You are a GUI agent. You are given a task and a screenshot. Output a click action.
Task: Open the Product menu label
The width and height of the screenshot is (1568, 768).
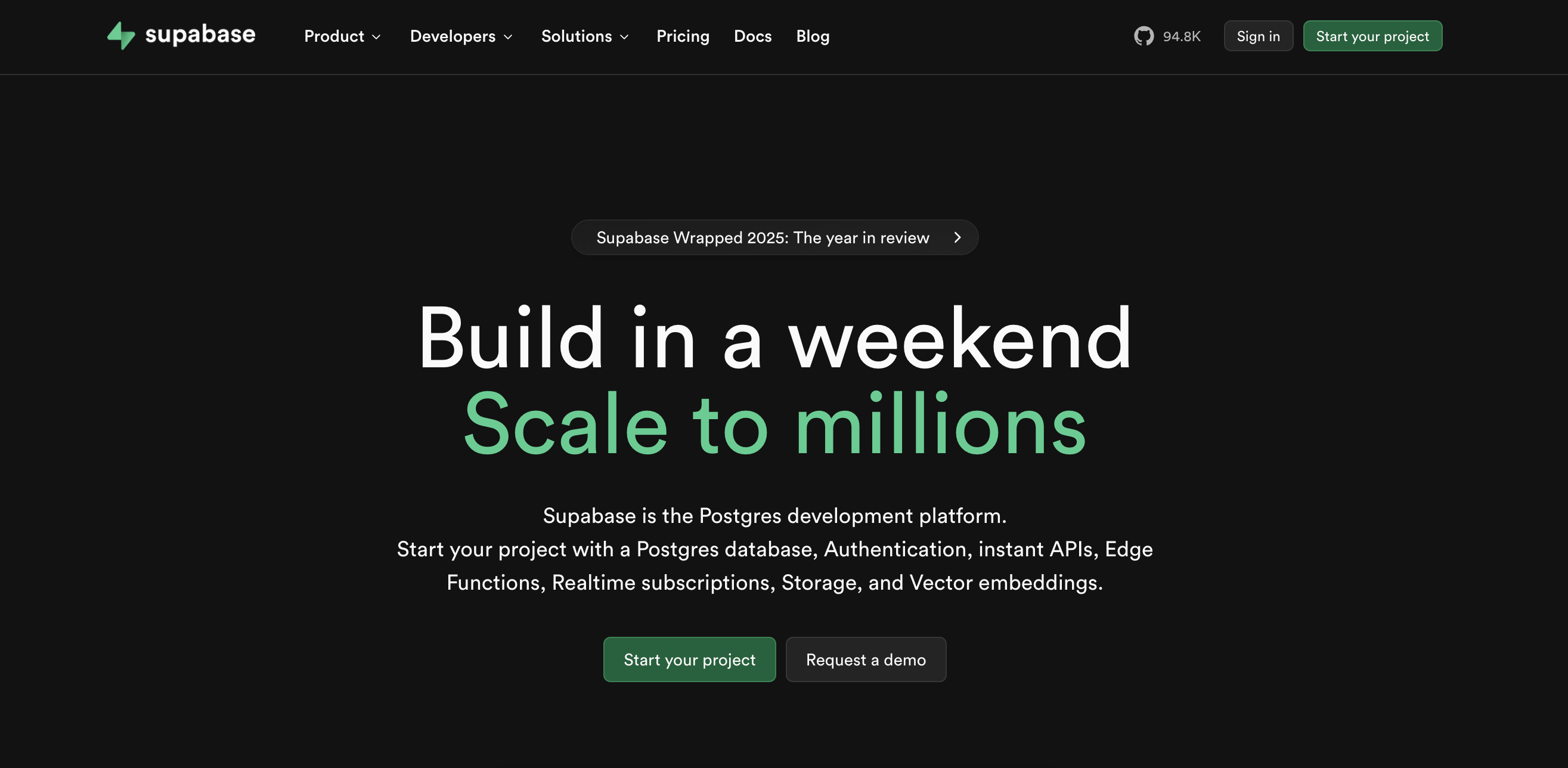[x=333, y=36]
